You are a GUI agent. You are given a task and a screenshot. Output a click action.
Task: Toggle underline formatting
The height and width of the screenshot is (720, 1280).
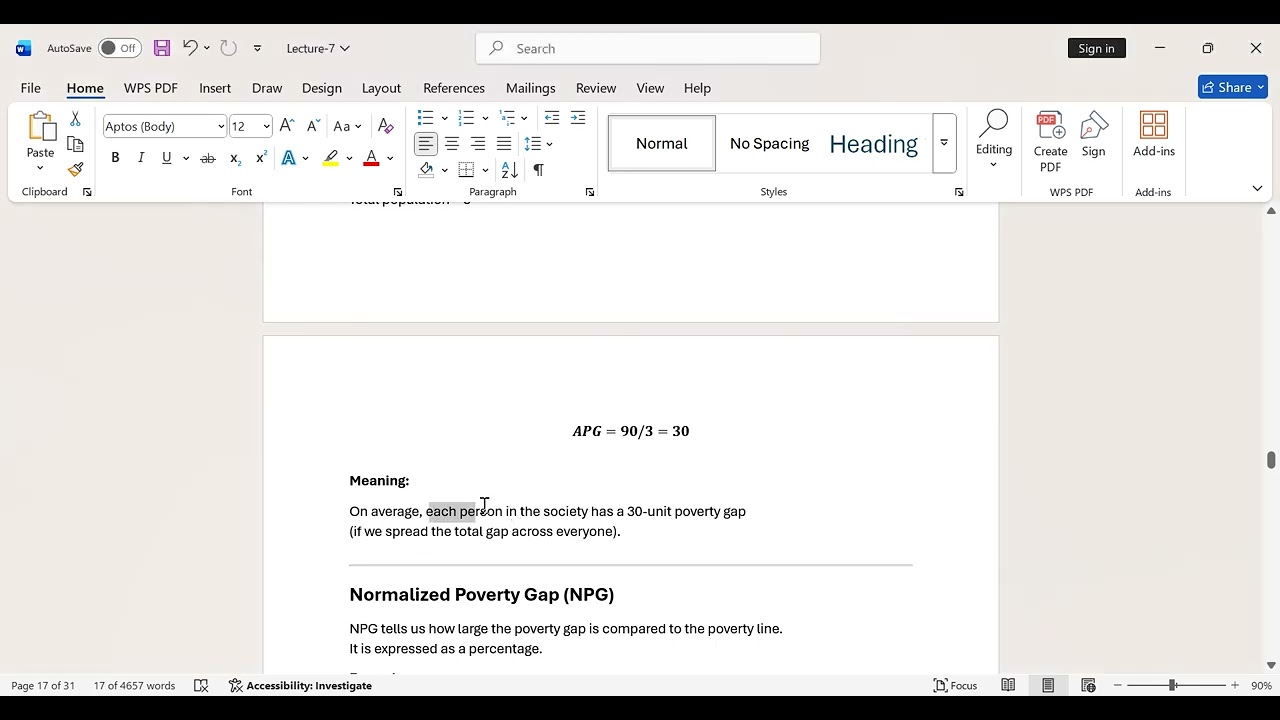[167, 158]
